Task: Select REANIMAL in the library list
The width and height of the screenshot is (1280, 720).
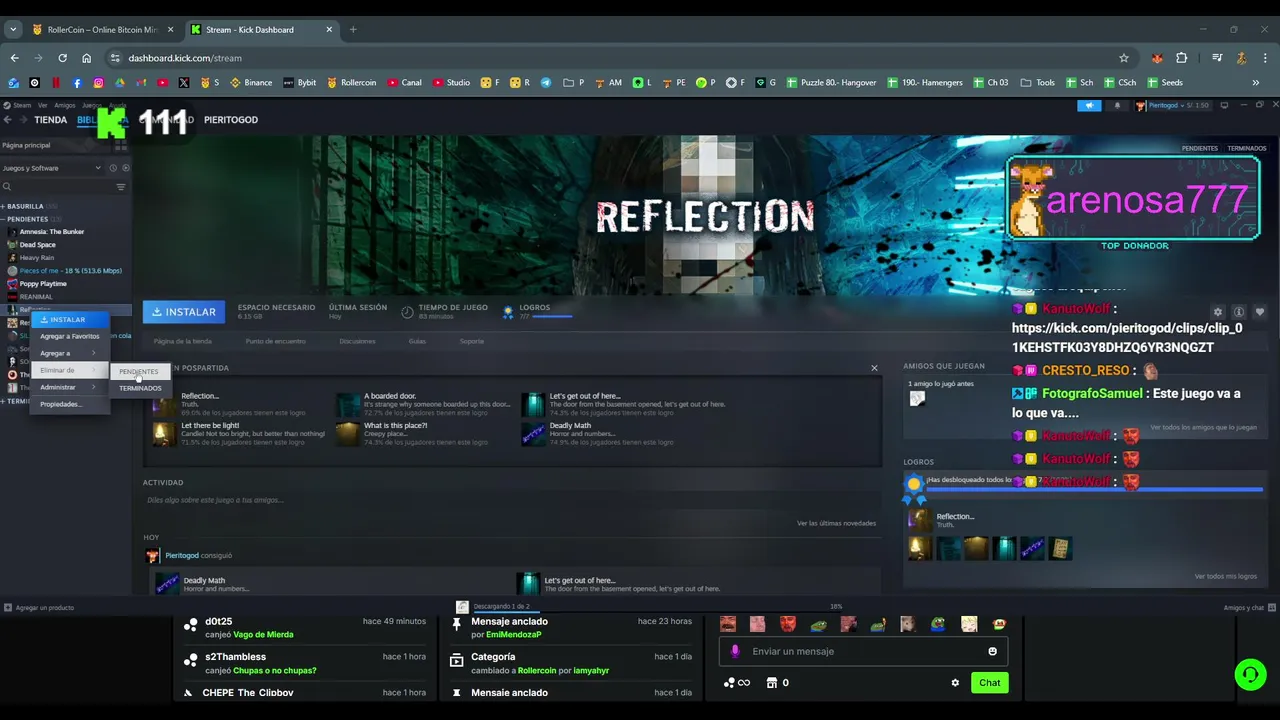Action: pyautogui.click(x=36, y=297)
